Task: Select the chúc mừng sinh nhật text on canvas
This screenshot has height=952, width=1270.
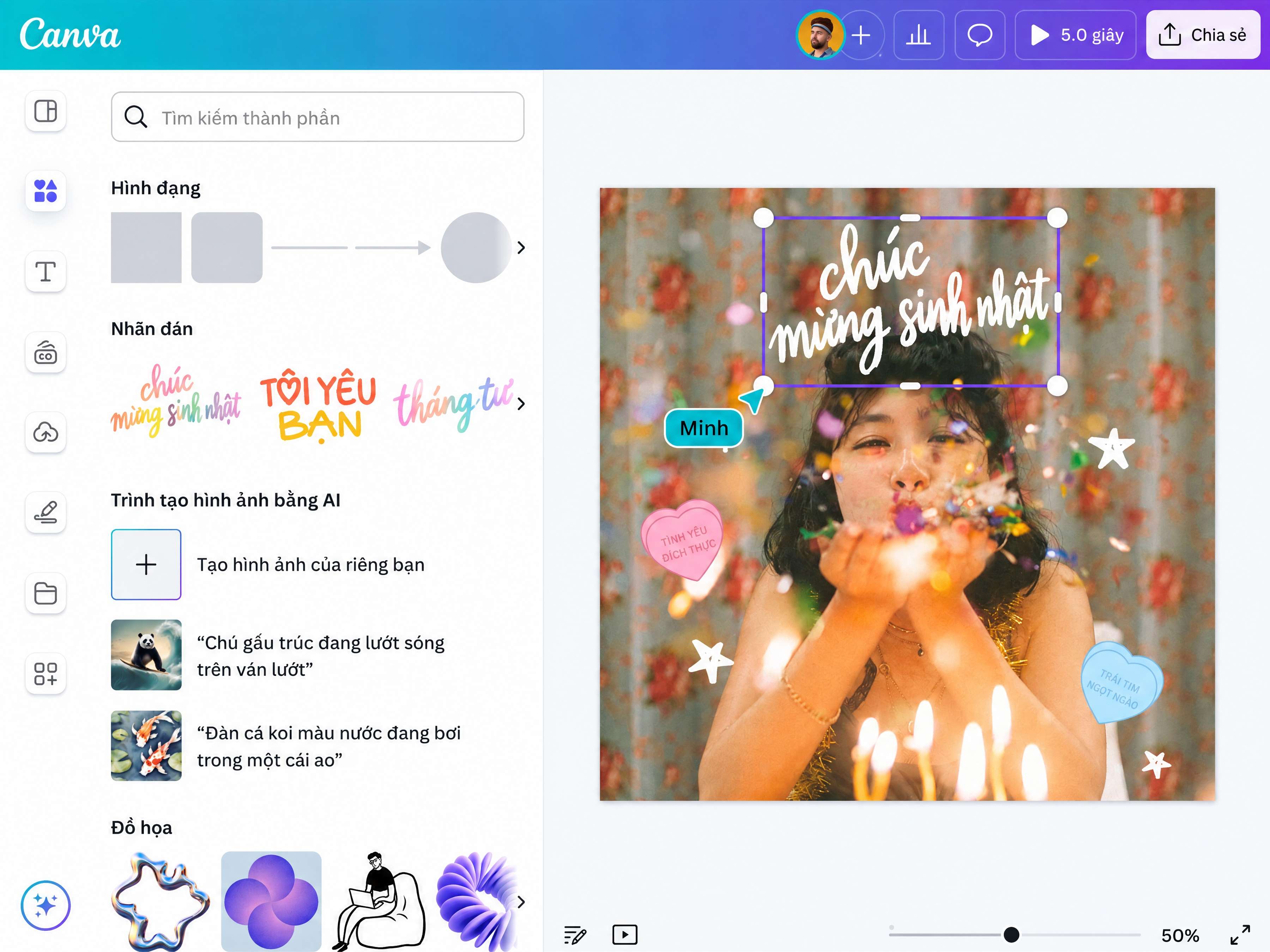Action: [x=911, y=302]
